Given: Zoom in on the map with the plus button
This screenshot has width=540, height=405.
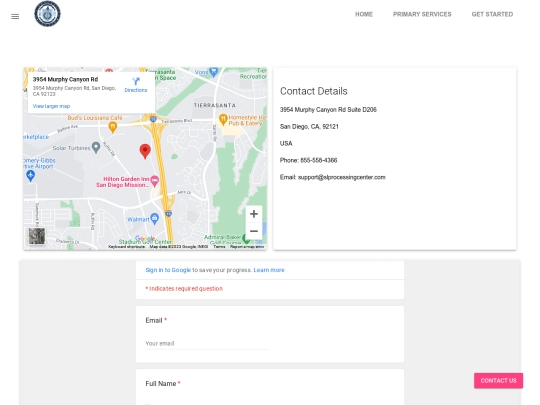Looking at the screenshot, I should click(x=254, y=214).
